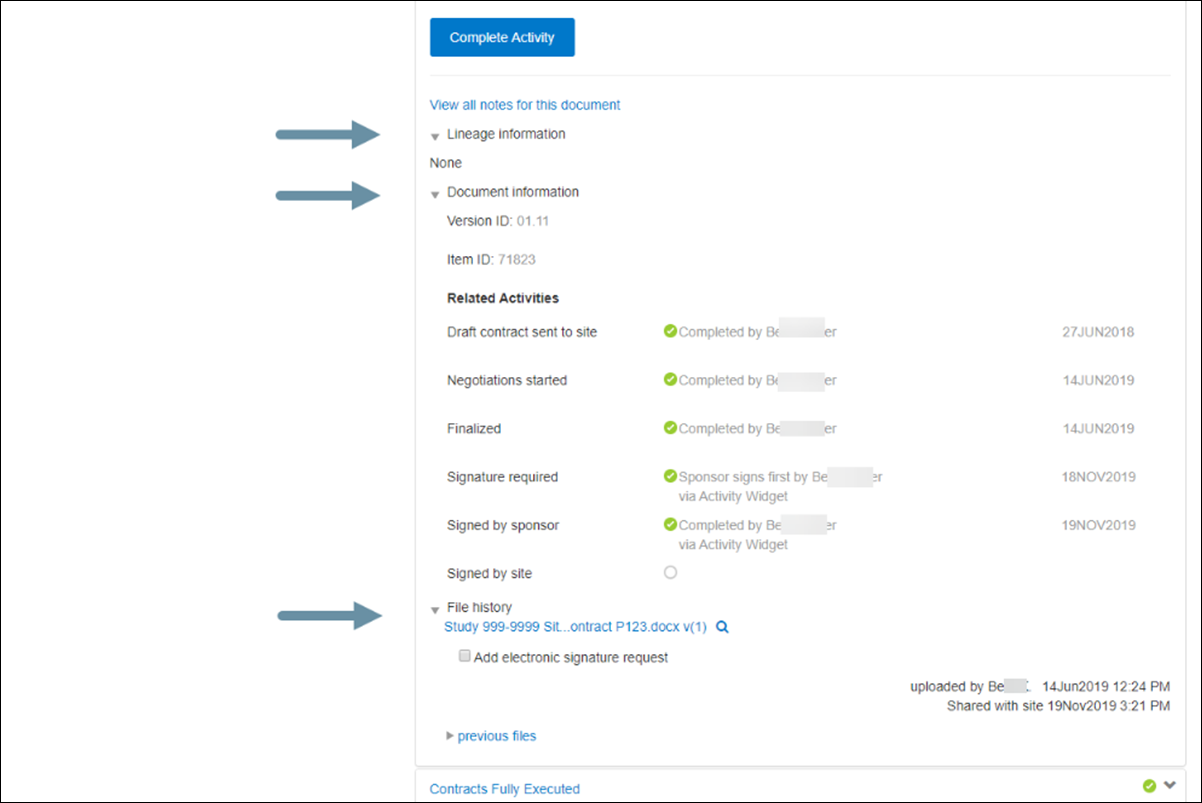Collapse the Lineage information section
1202x803 pixels.
(434, 134)
